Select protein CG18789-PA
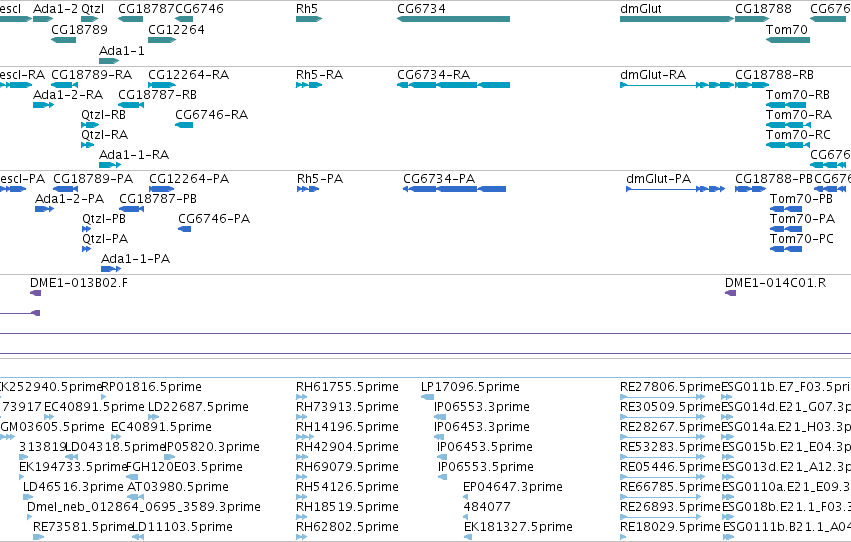Viewport: 851px width, 542px height. coord(66,189)
